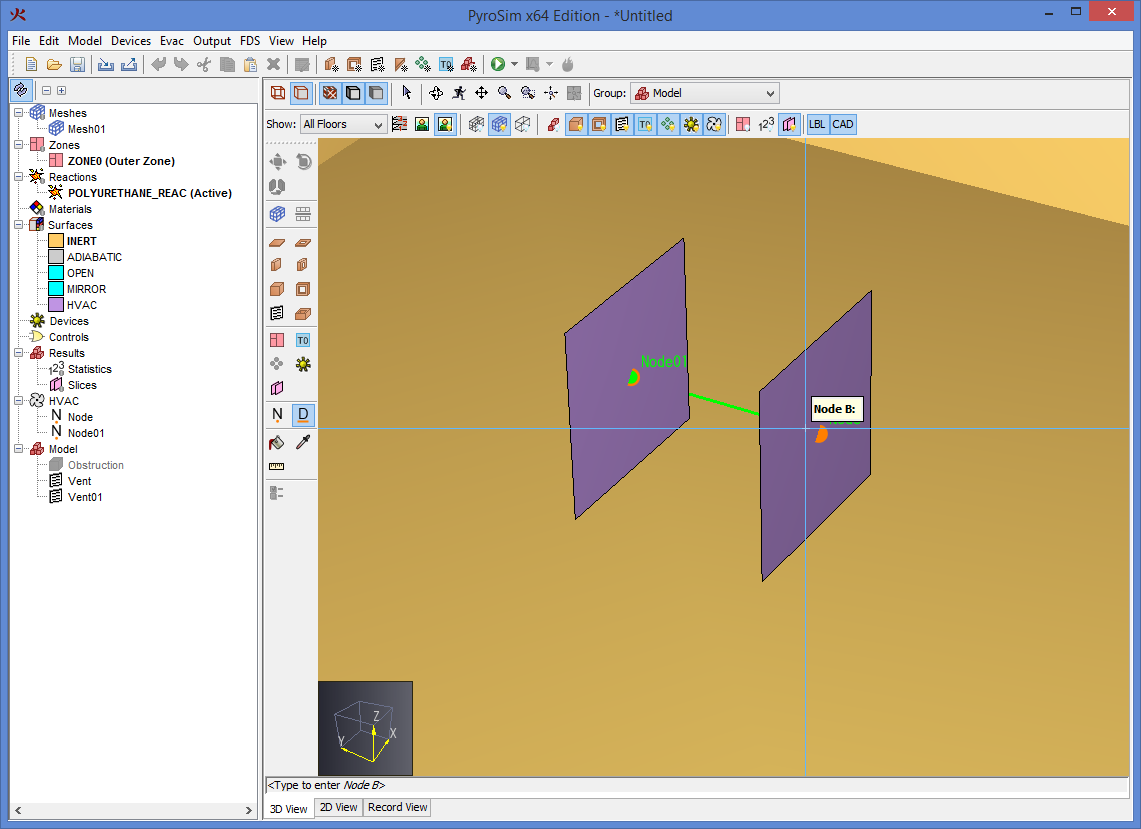Viewport: 1141px width, 829px height.
Task: Toggle the LBL labels display button
Action: point(817,124)
